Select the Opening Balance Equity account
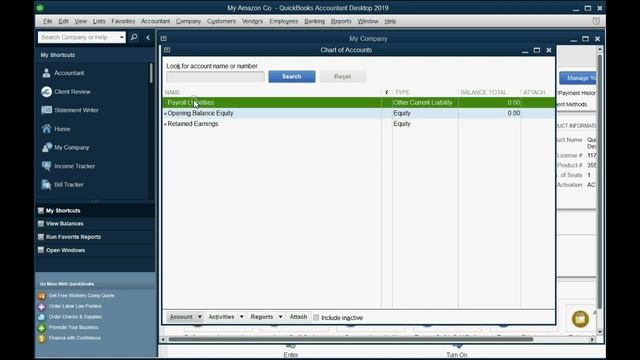The width and height of the screenshot is (640, 360). 359,113
